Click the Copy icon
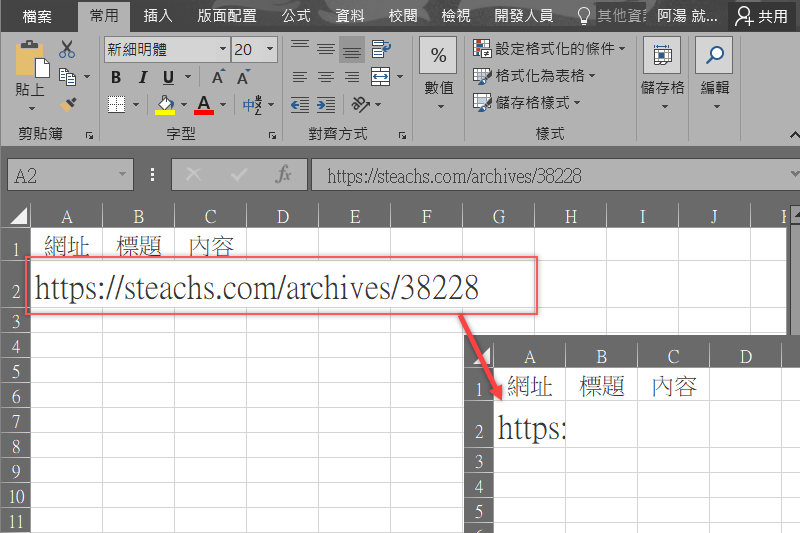 click(67, 77)
